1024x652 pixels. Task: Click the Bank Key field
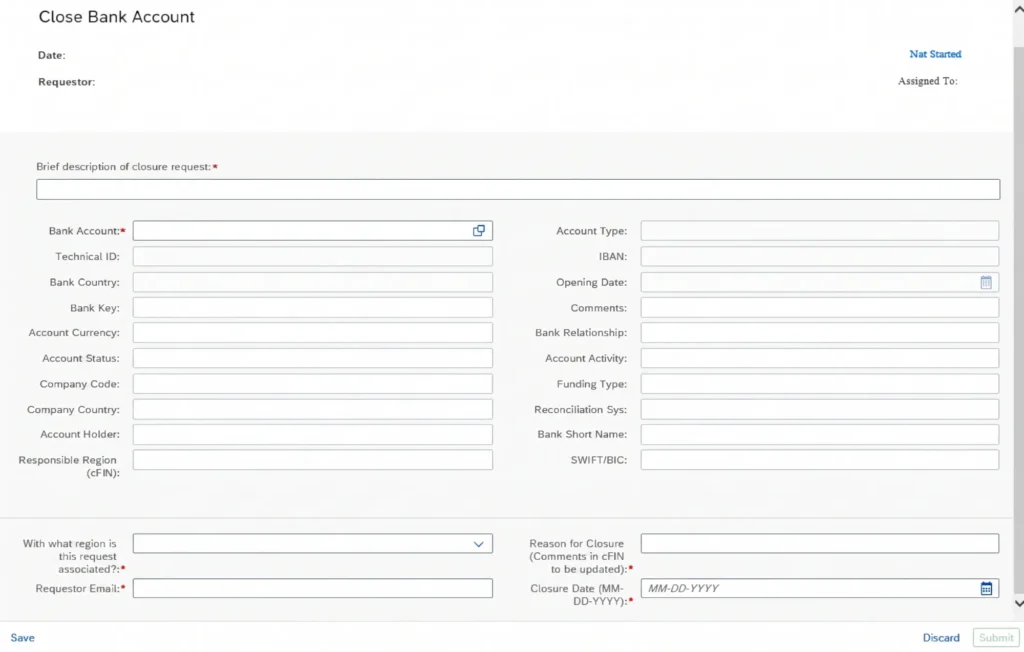(313, 308)
